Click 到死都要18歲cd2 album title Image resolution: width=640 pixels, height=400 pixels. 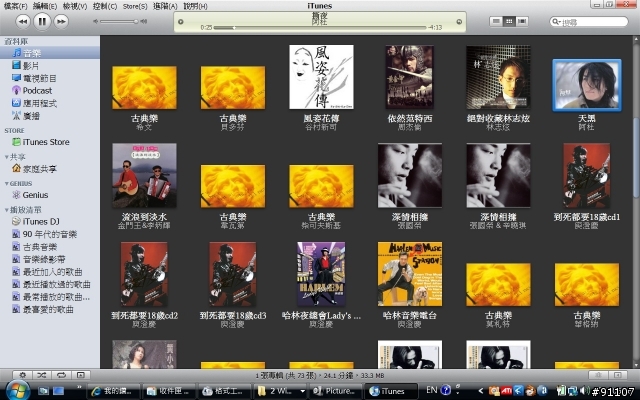[x=144, y=316]
